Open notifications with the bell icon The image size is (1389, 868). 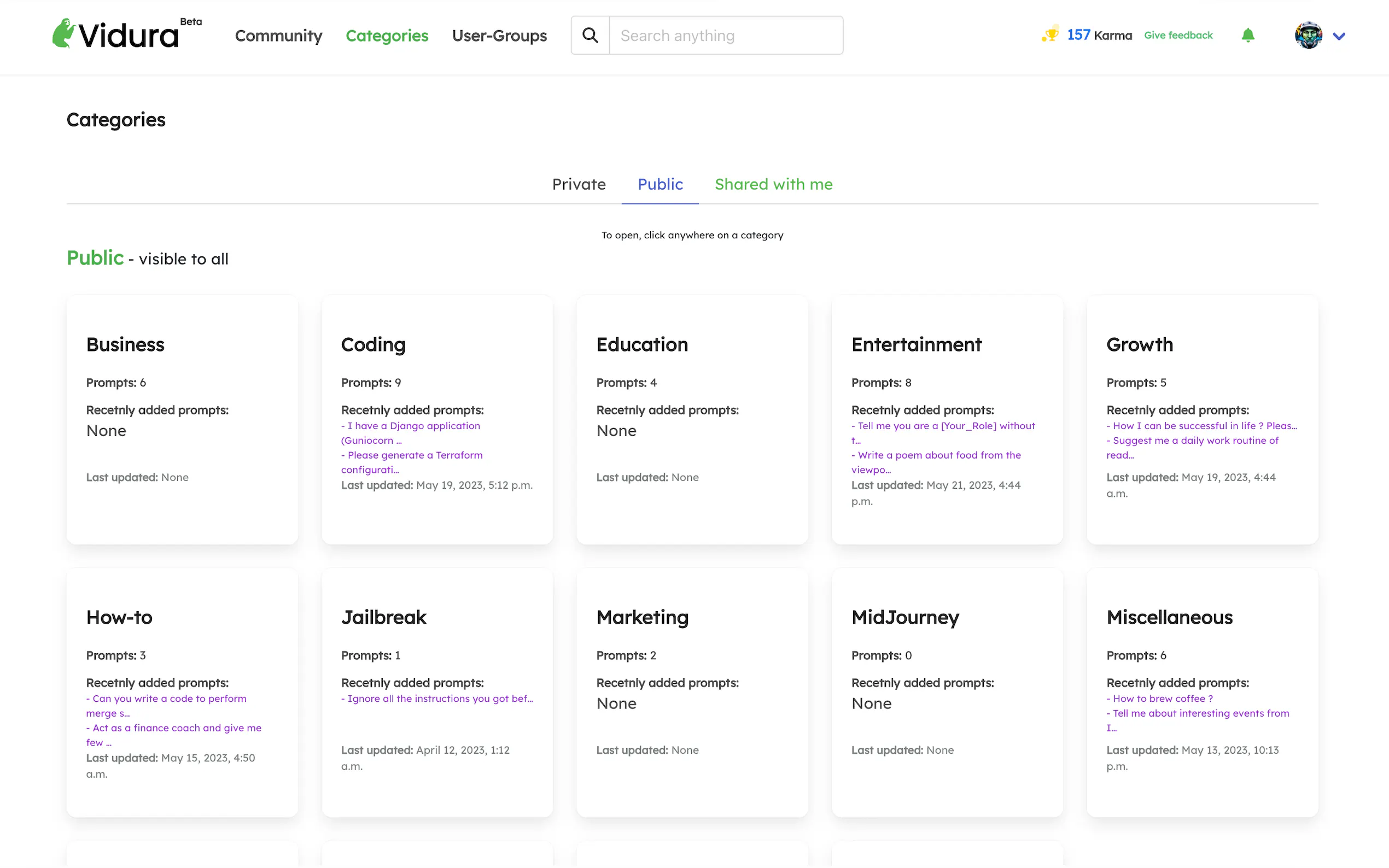(x=1247, y=36)
